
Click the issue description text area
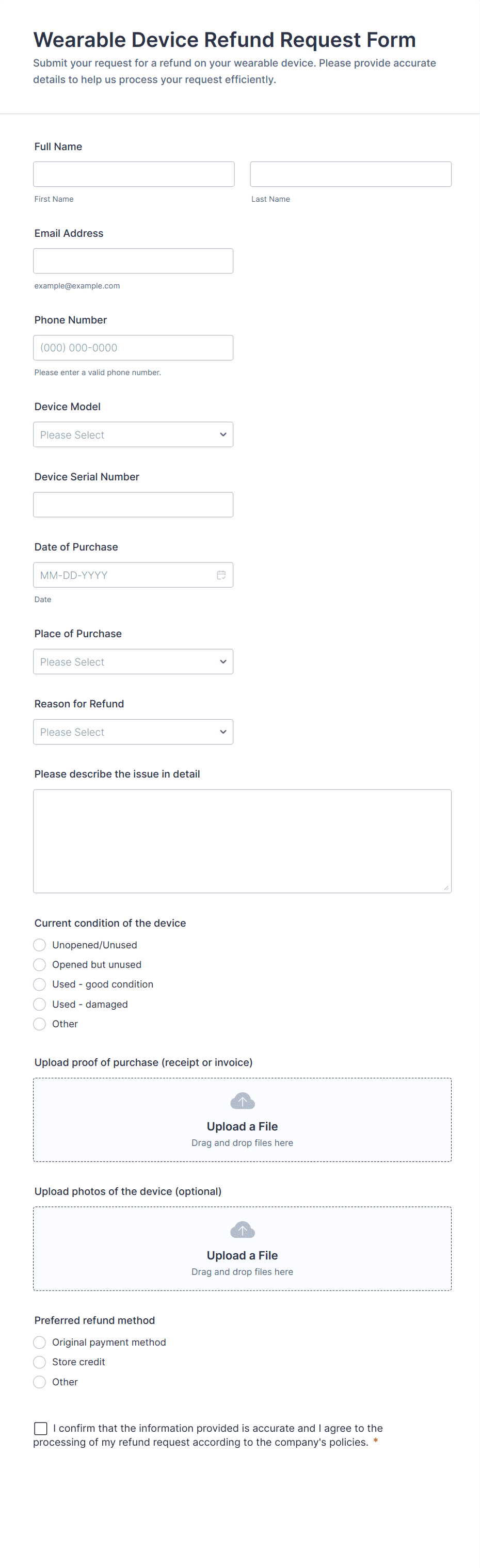(x=242, y=840)
